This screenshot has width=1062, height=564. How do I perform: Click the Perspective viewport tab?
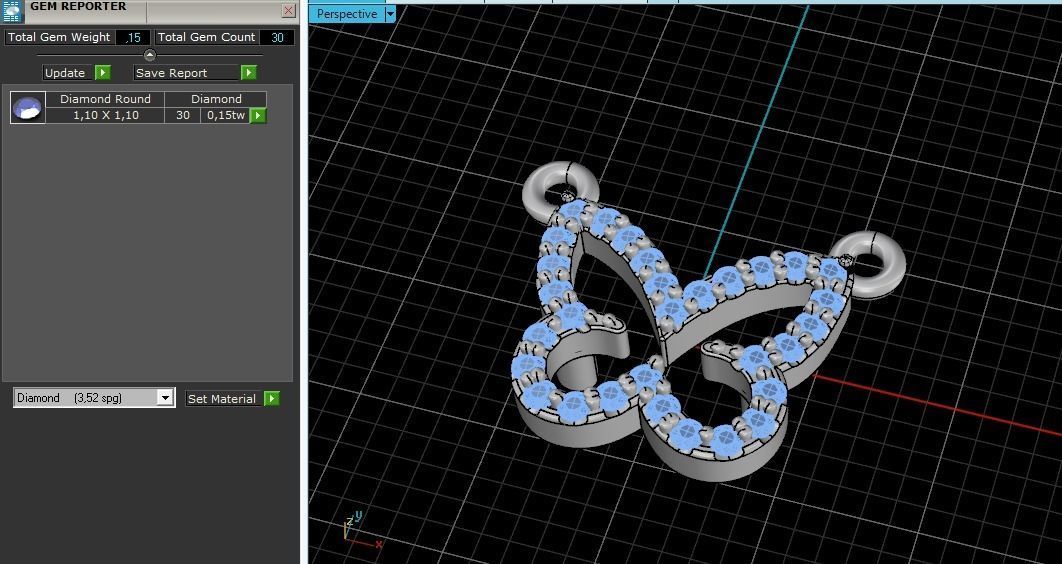(x=347, y=14)
